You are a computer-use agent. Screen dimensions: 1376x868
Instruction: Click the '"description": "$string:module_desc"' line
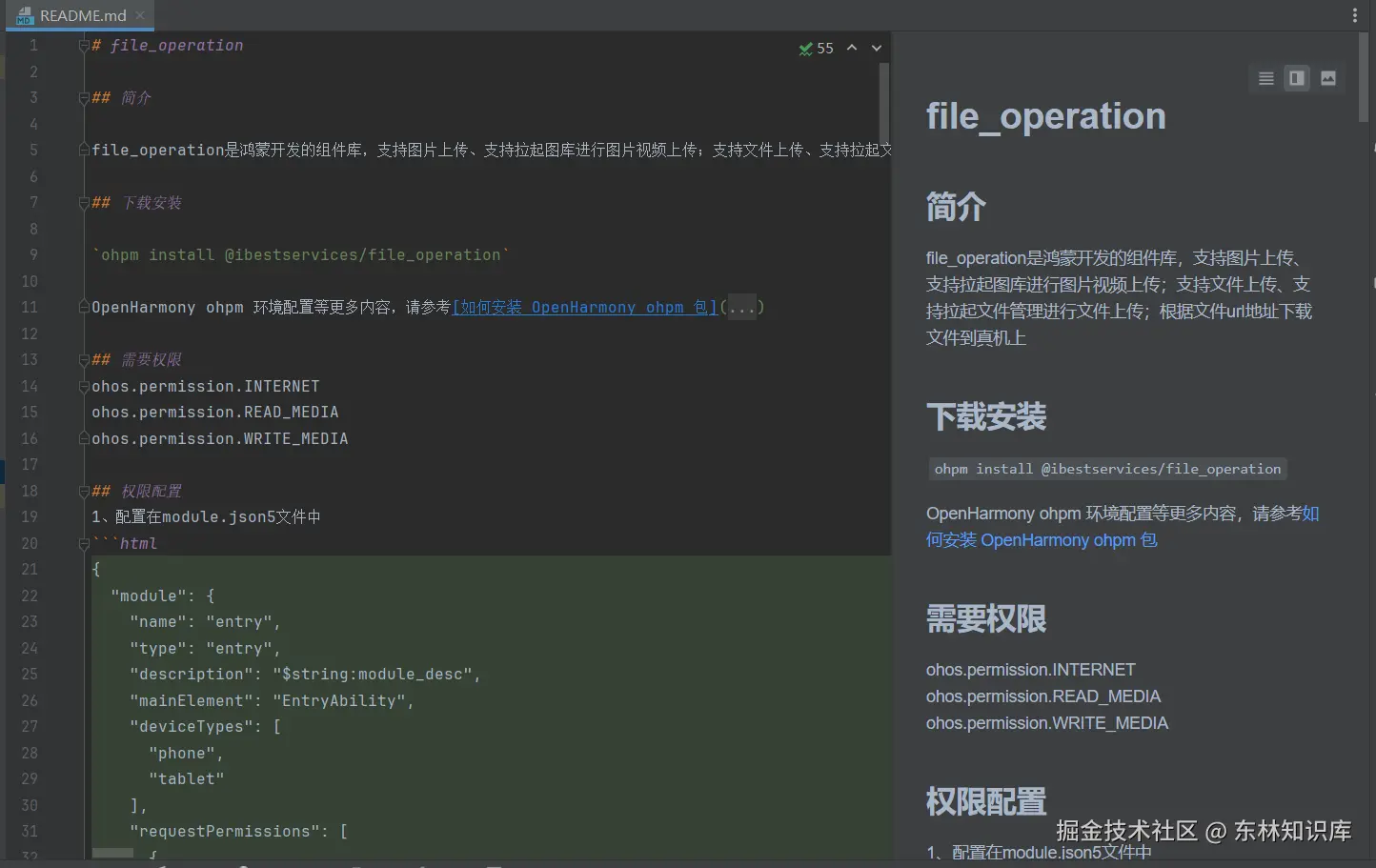[305, 675]
